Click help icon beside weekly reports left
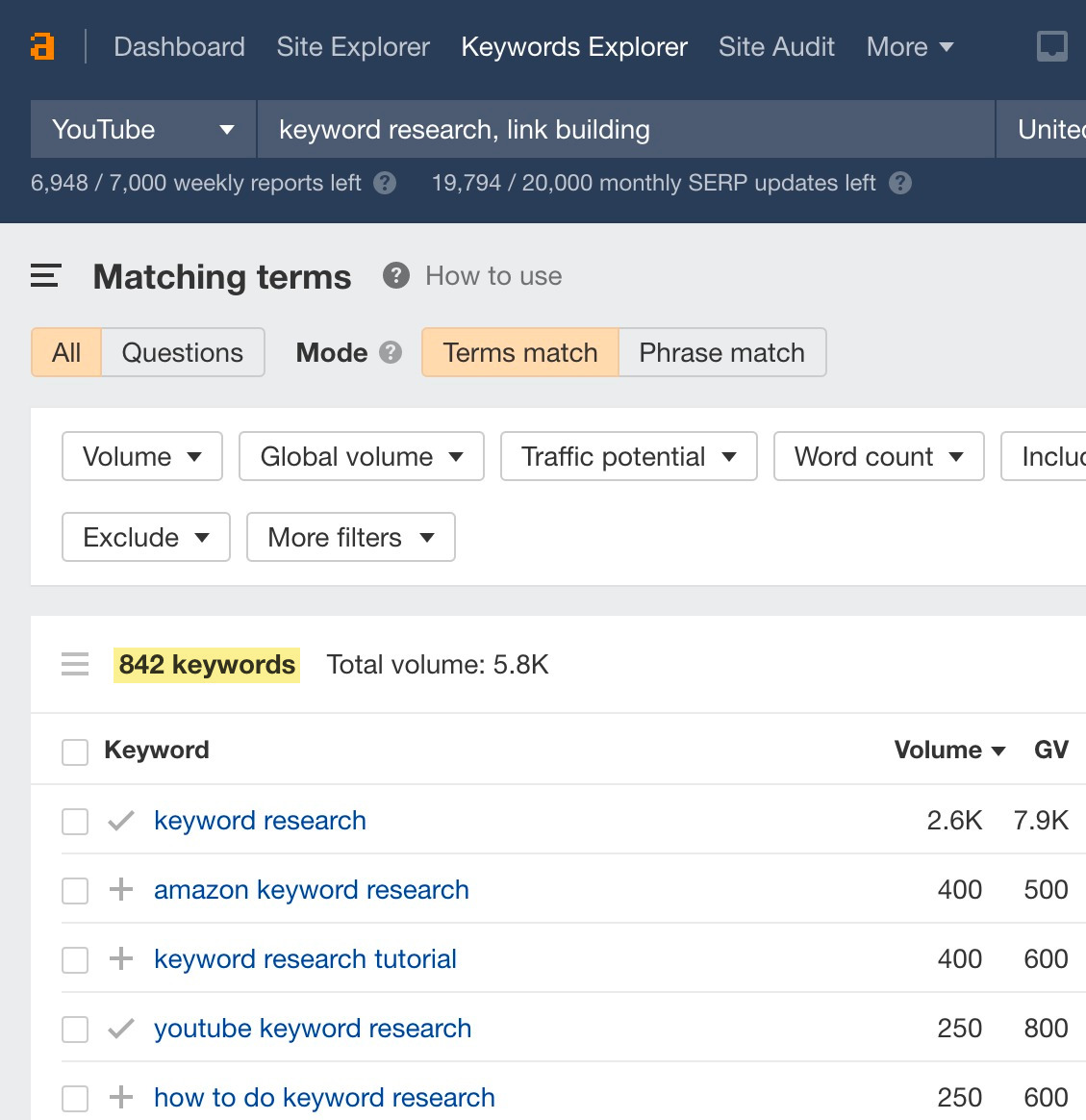This screenshot has width=1086, height=1120. pos(385,183)
